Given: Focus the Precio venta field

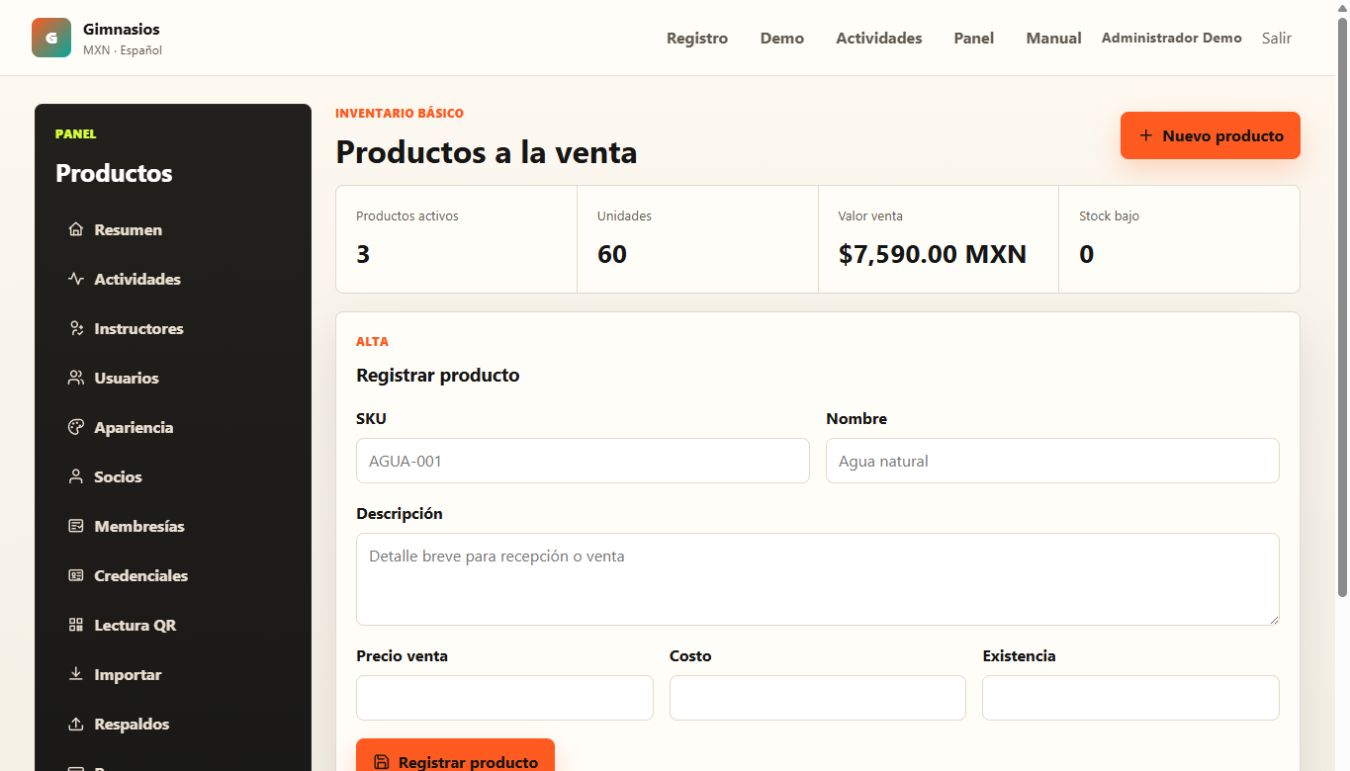Looking at the screenshot, I should coord(505,698).
